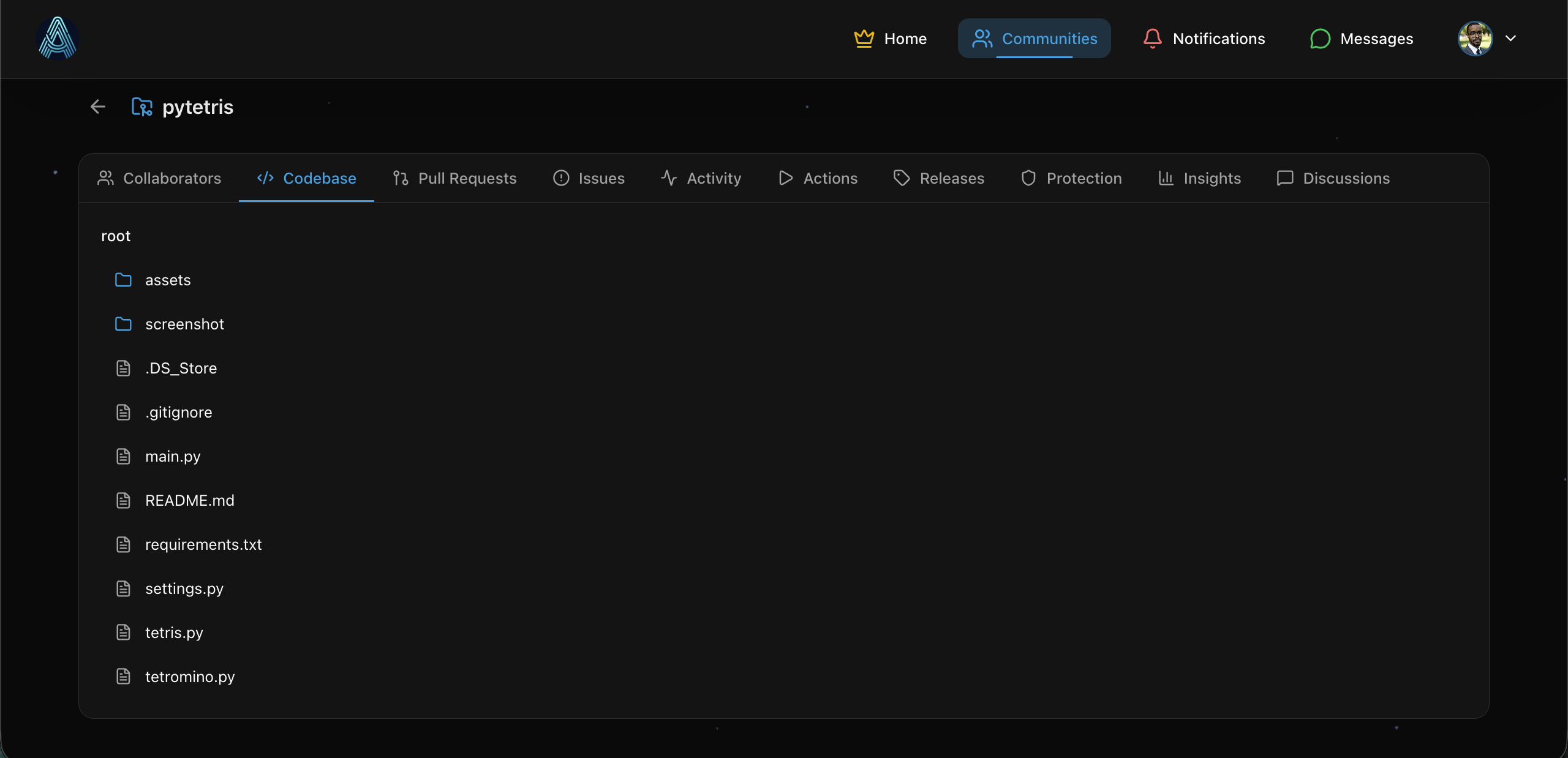Screen dimensions: 1568x758
Task: Open the Releases tab
Action: coord(939,178)
